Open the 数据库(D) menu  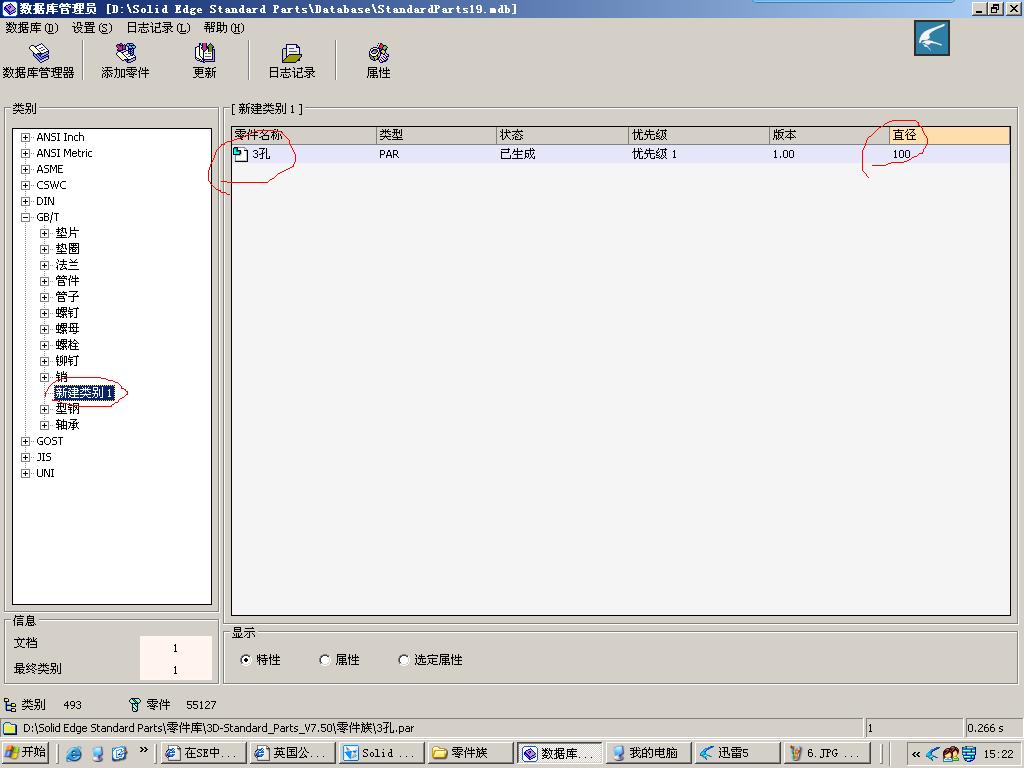pyautogui.click(x=32, y=27)
